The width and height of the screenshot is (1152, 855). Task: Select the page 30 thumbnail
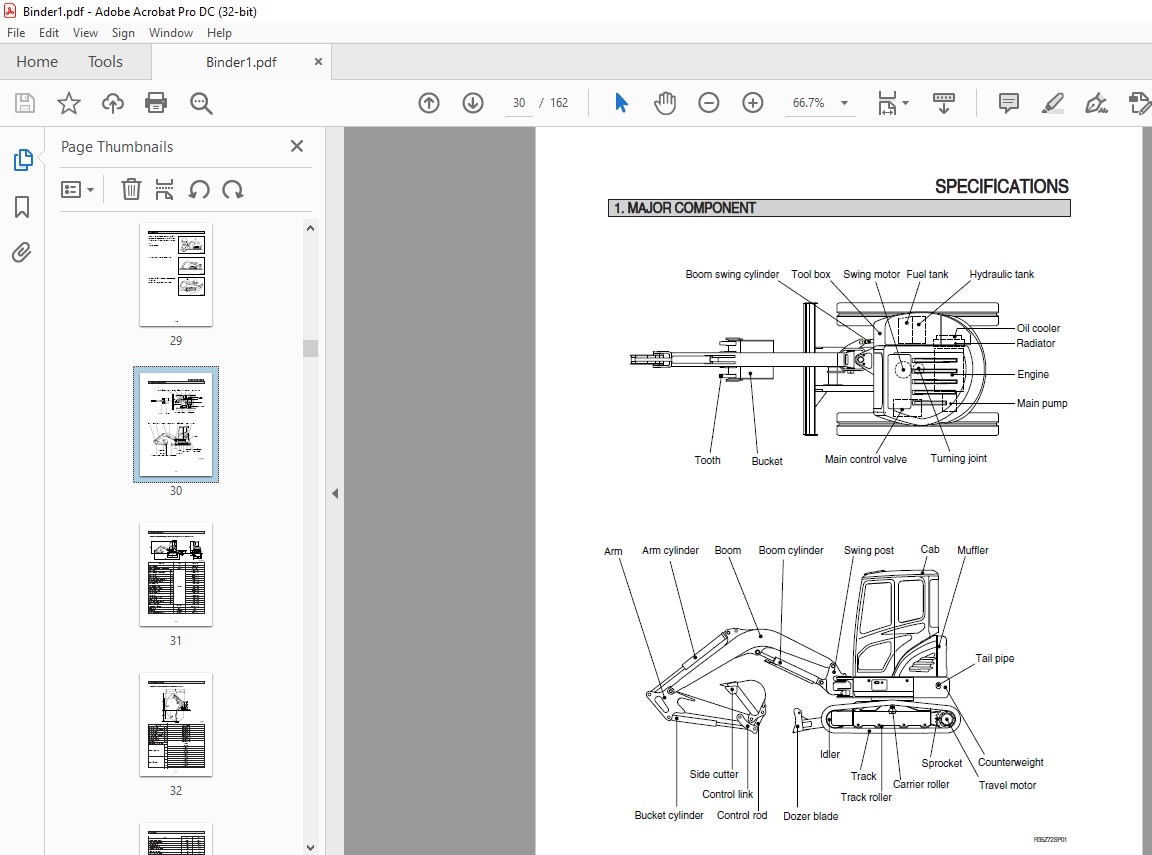click(176, 425)
